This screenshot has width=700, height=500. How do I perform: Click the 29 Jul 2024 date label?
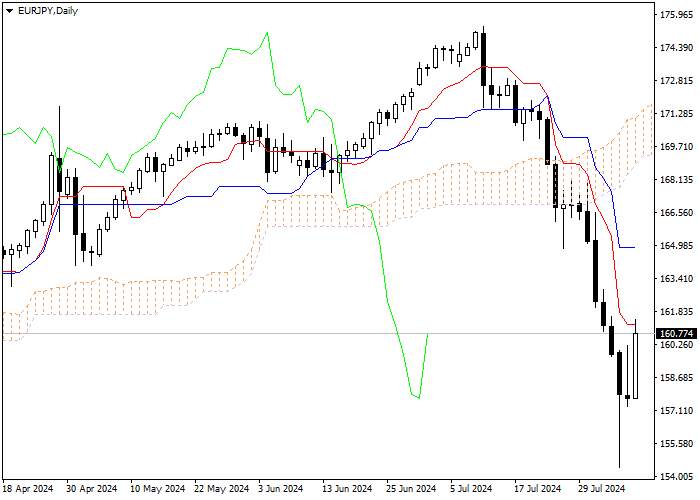click(x=602, y=489)
